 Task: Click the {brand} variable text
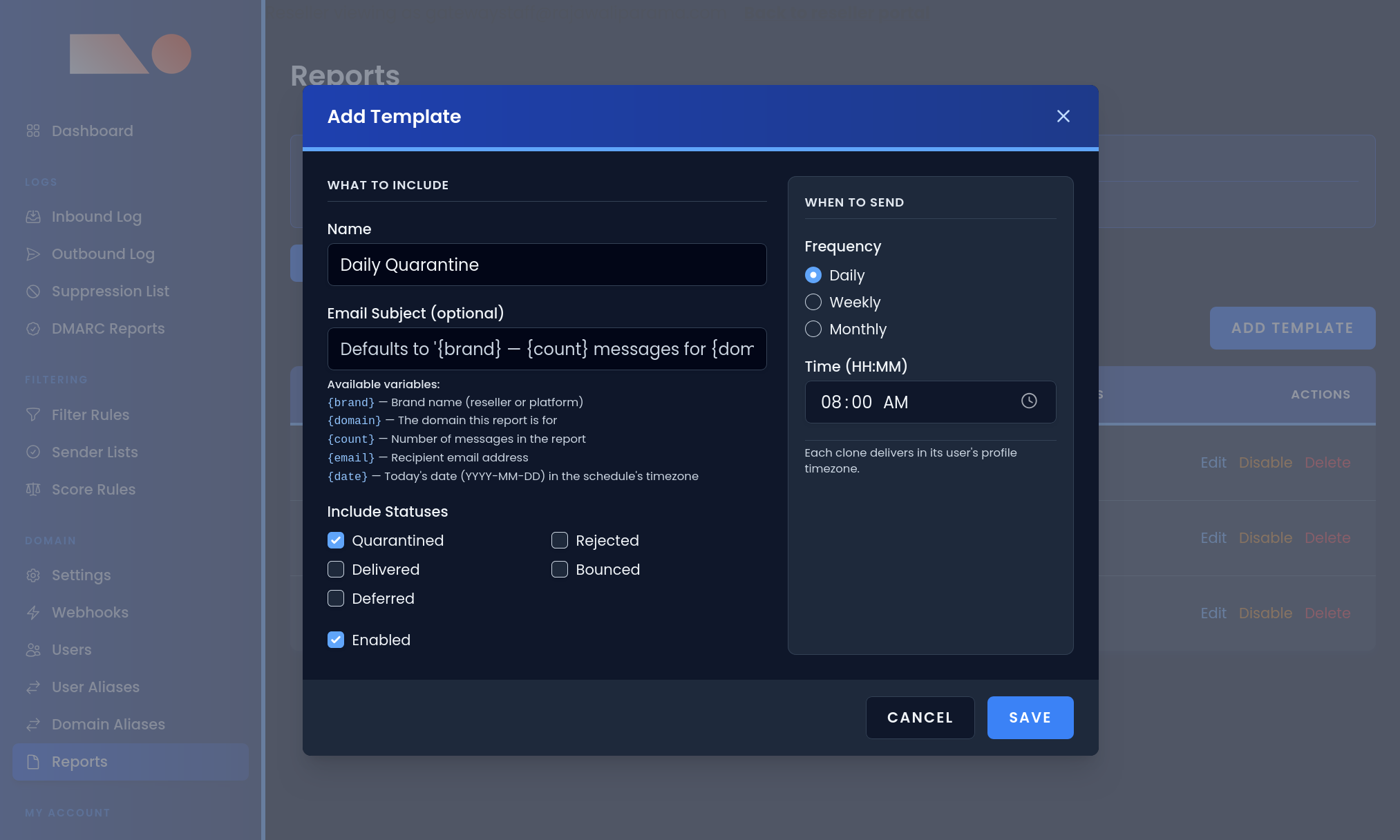pos(351,402)
